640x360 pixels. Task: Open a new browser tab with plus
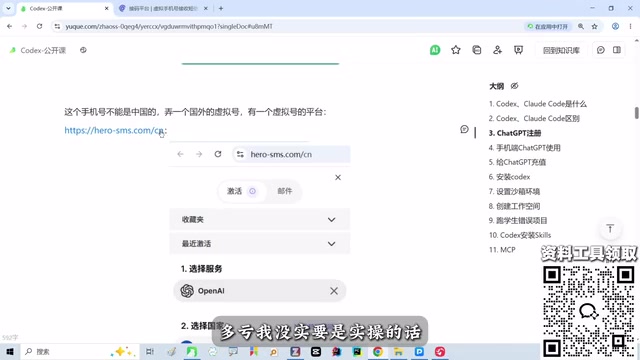[x=221, y=8]
